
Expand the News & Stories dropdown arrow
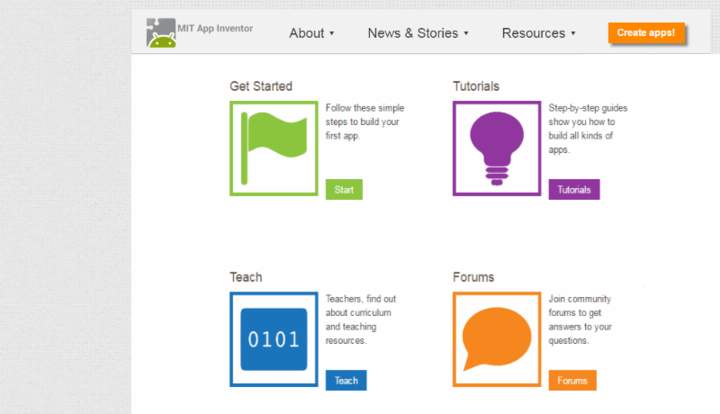click(466, 33)
